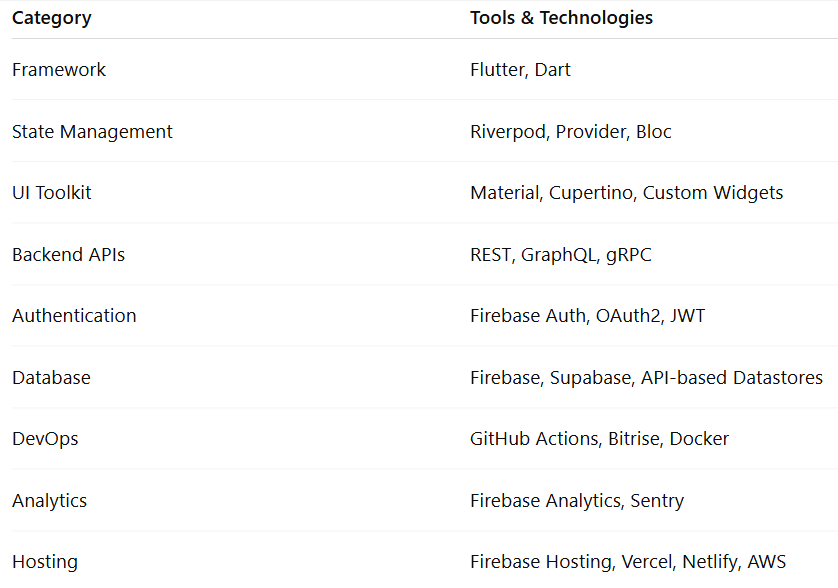838x588 pixels.
Task: Select the UI Toolkit cell
Action: tap(52, 193)
